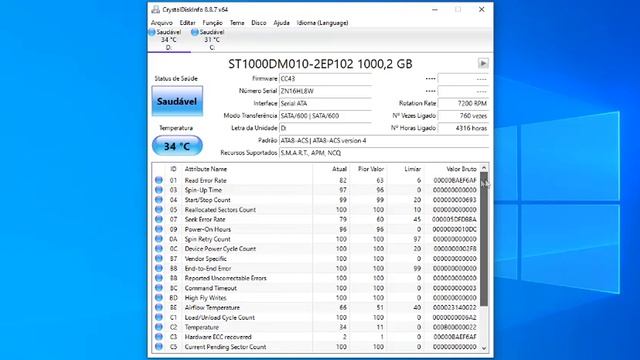
Task: Click the Pior Valor column header
Action: coord(371,169)
